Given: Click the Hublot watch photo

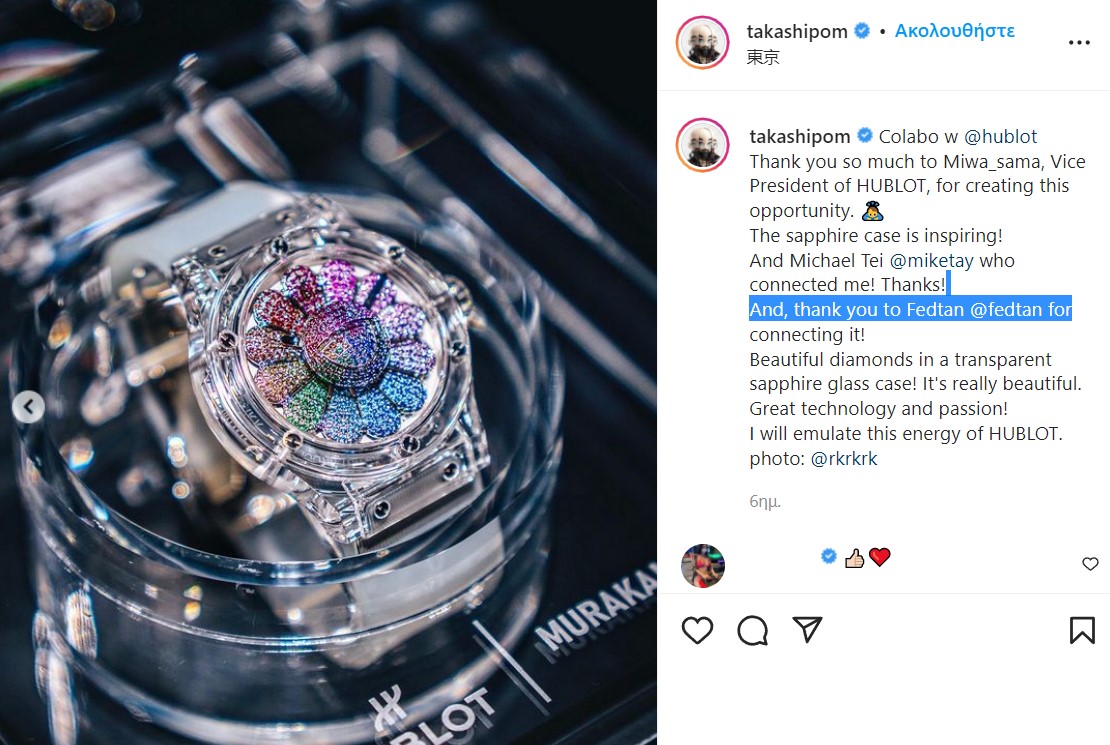Looking at the screenshot, I should click(328, 372).
